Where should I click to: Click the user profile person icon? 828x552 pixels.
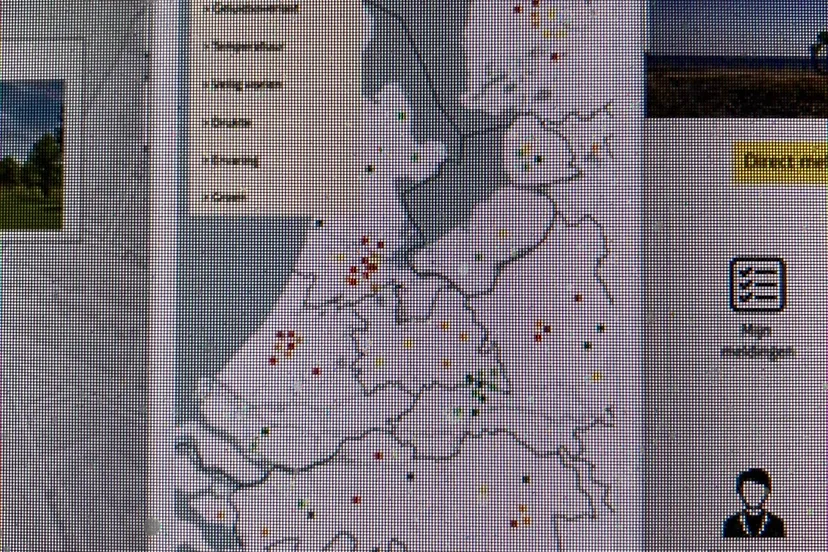pyautogui.click(x=754, y=503)
